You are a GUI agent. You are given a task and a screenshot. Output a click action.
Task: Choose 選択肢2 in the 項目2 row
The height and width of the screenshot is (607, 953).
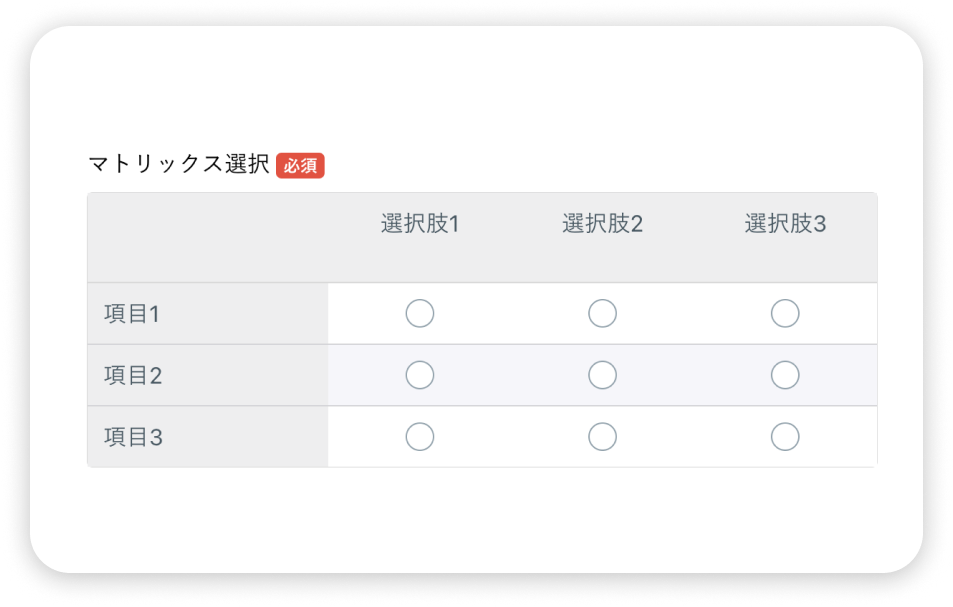point(602,375)
